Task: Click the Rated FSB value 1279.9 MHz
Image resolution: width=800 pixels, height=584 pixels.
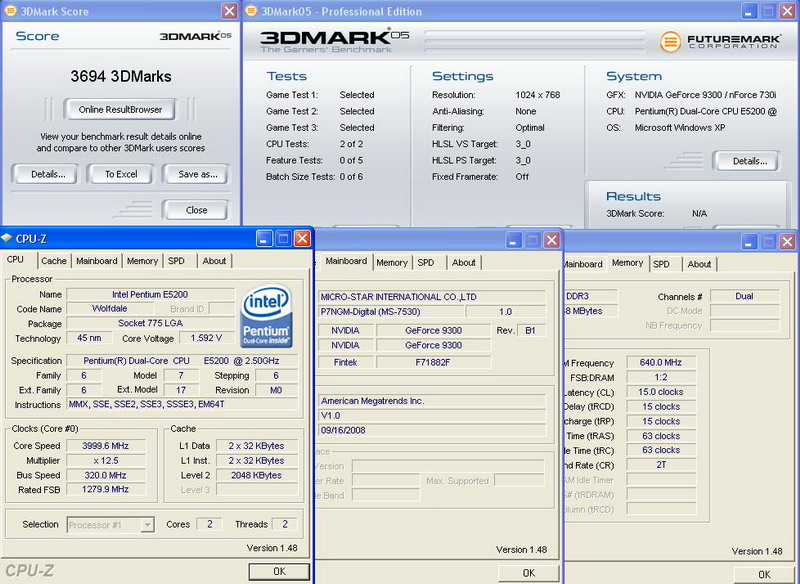Action: point(106,490)
